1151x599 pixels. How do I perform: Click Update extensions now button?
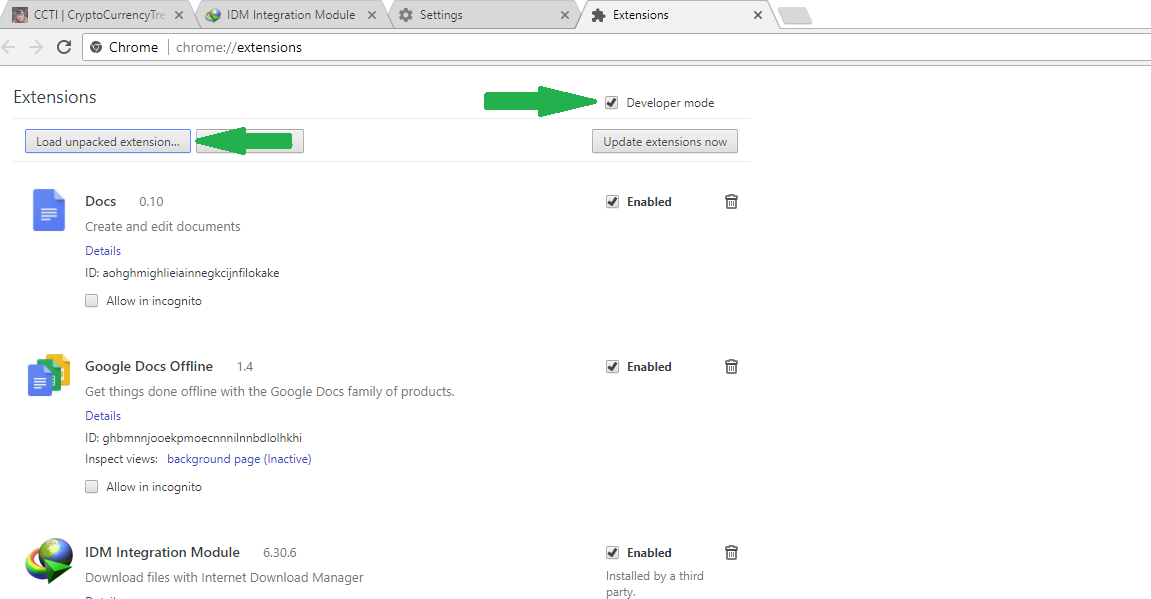coord(665,141)
